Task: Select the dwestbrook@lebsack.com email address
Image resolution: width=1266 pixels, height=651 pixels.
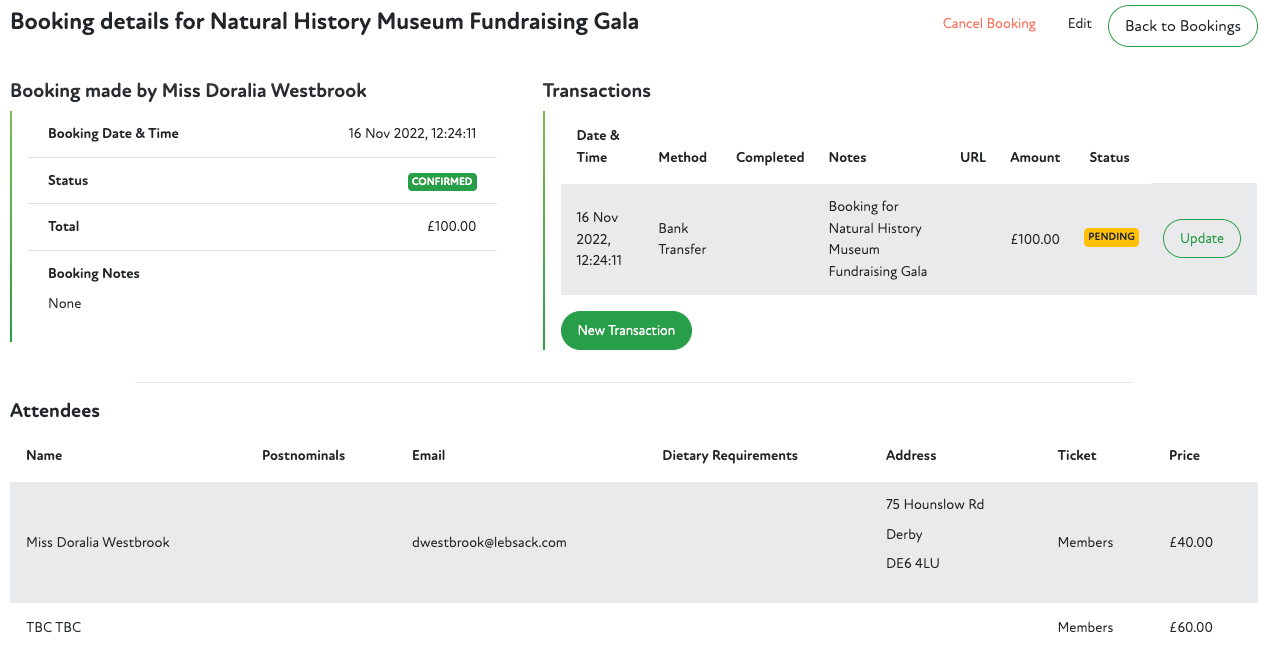Action: (x=489, y=543)
